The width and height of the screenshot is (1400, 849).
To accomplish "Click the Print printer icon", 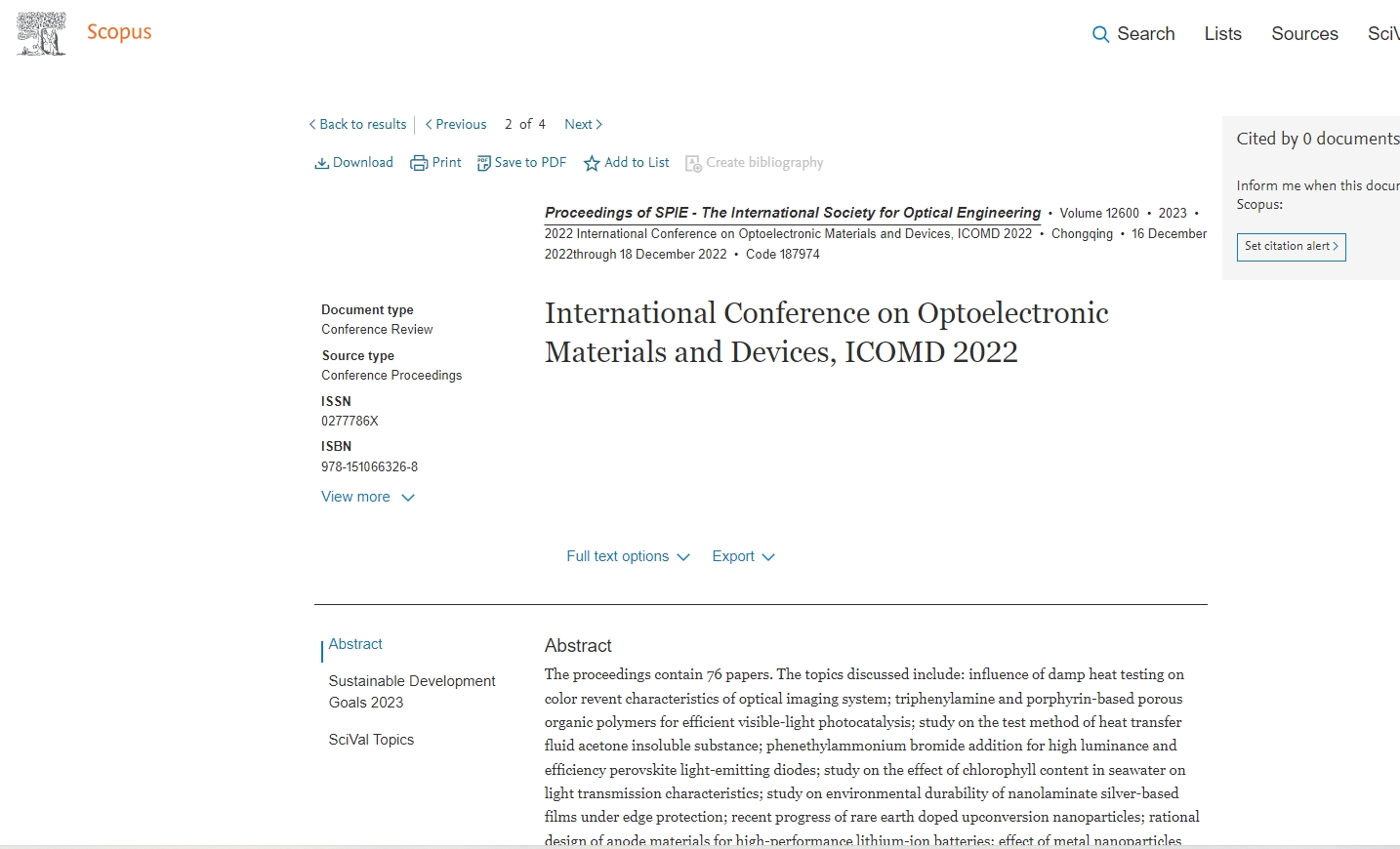I will tap(419, 163).
